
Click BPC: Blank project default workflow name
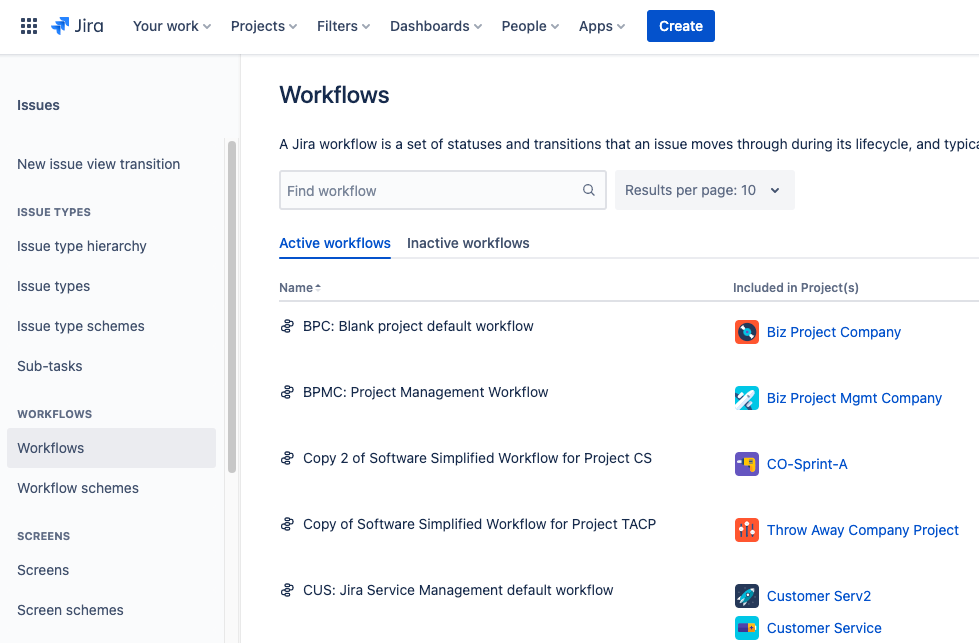(x=418, y=326)
